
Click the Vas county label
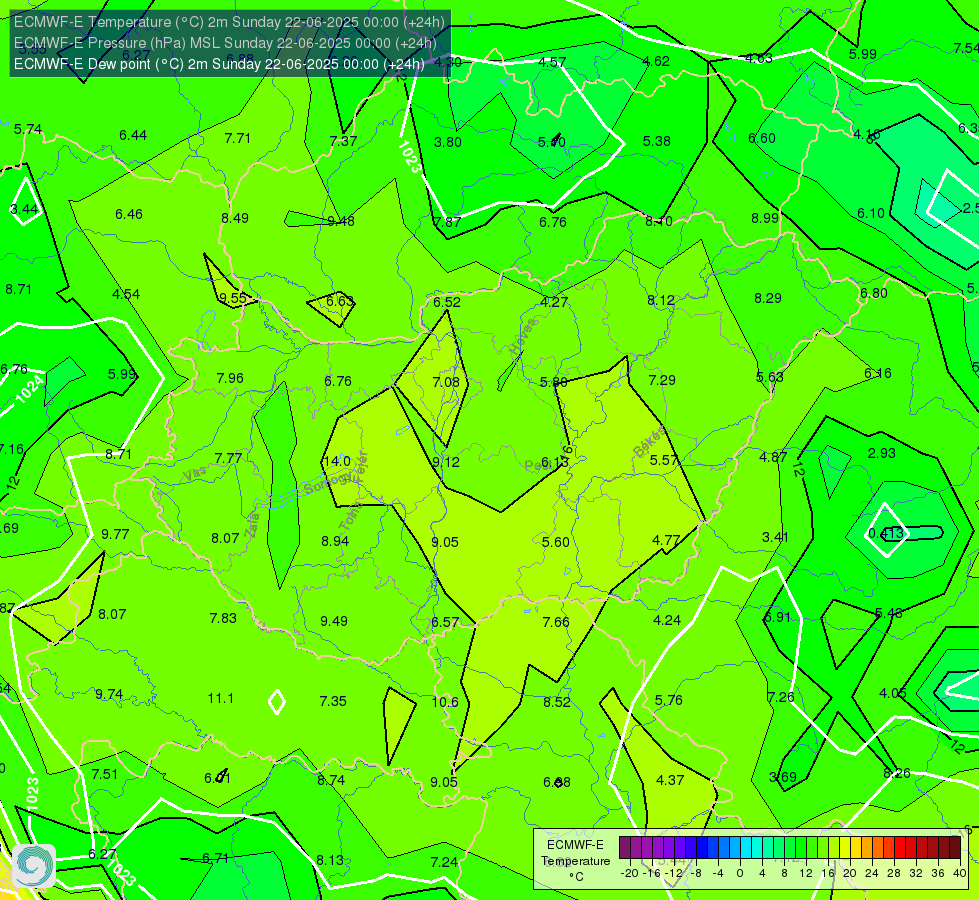195,473
